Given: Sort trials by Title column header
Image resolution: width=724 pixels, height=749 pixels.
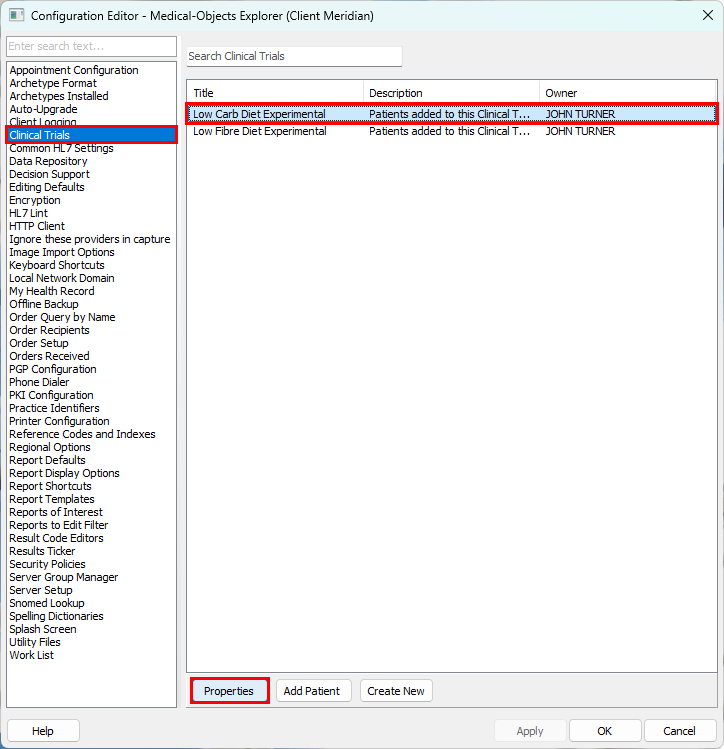Looking at the screenshot, I should 275,93.
